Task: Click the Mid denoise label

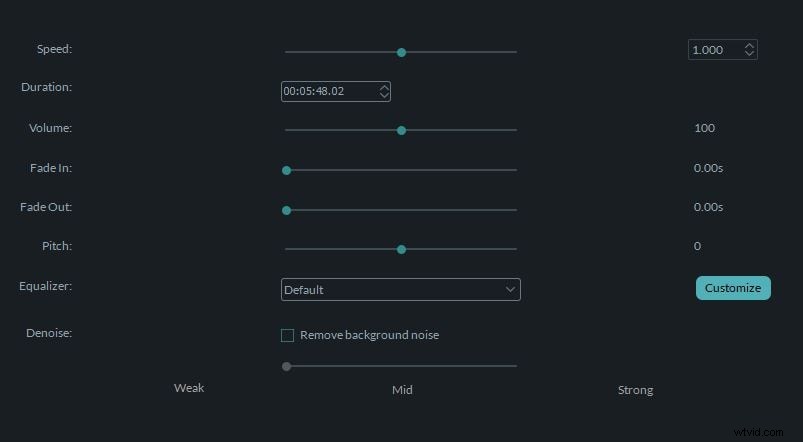Action: click(402, 390)
